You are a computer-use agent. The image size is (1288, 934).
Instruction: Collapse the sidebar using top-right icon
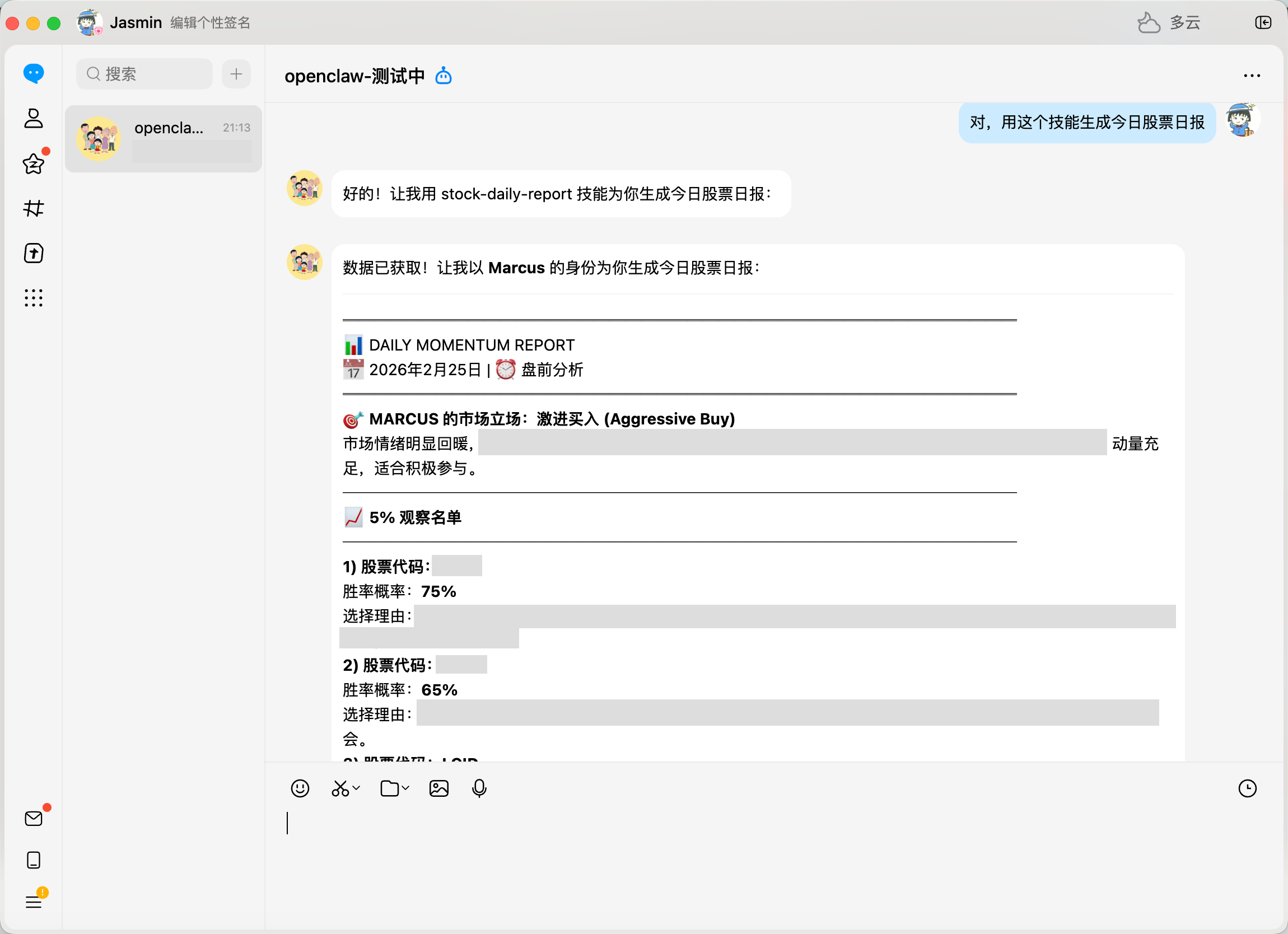1262,23
